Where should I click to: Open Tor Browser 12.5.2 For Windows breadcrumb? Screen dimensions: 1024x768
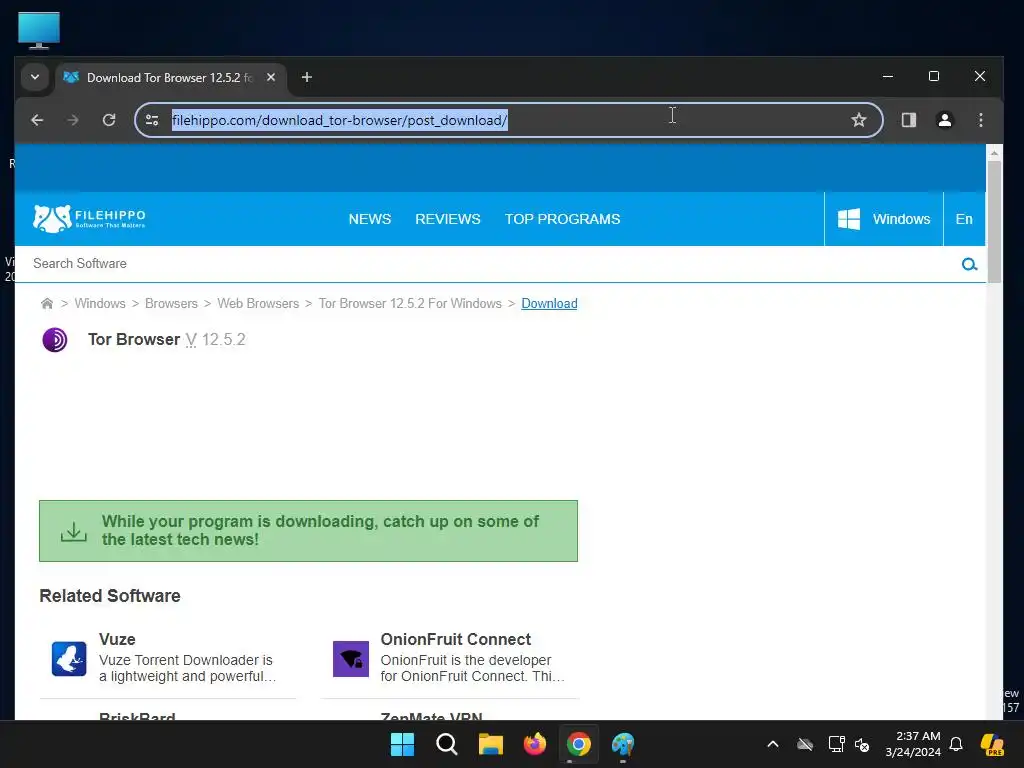pyautogui.click(x=410, y=304)
